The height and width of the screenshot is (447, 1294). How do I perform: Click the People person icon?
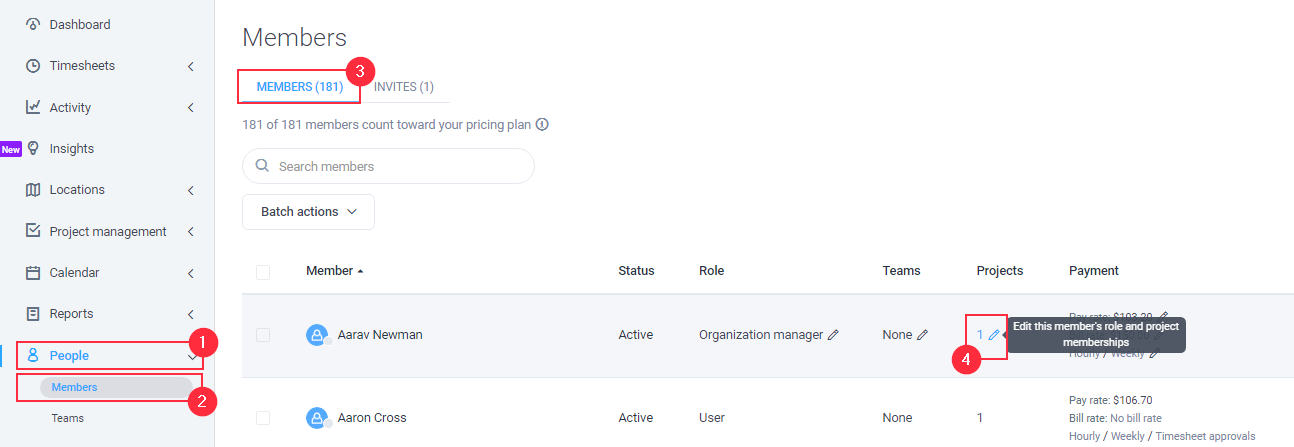point(33,355)
